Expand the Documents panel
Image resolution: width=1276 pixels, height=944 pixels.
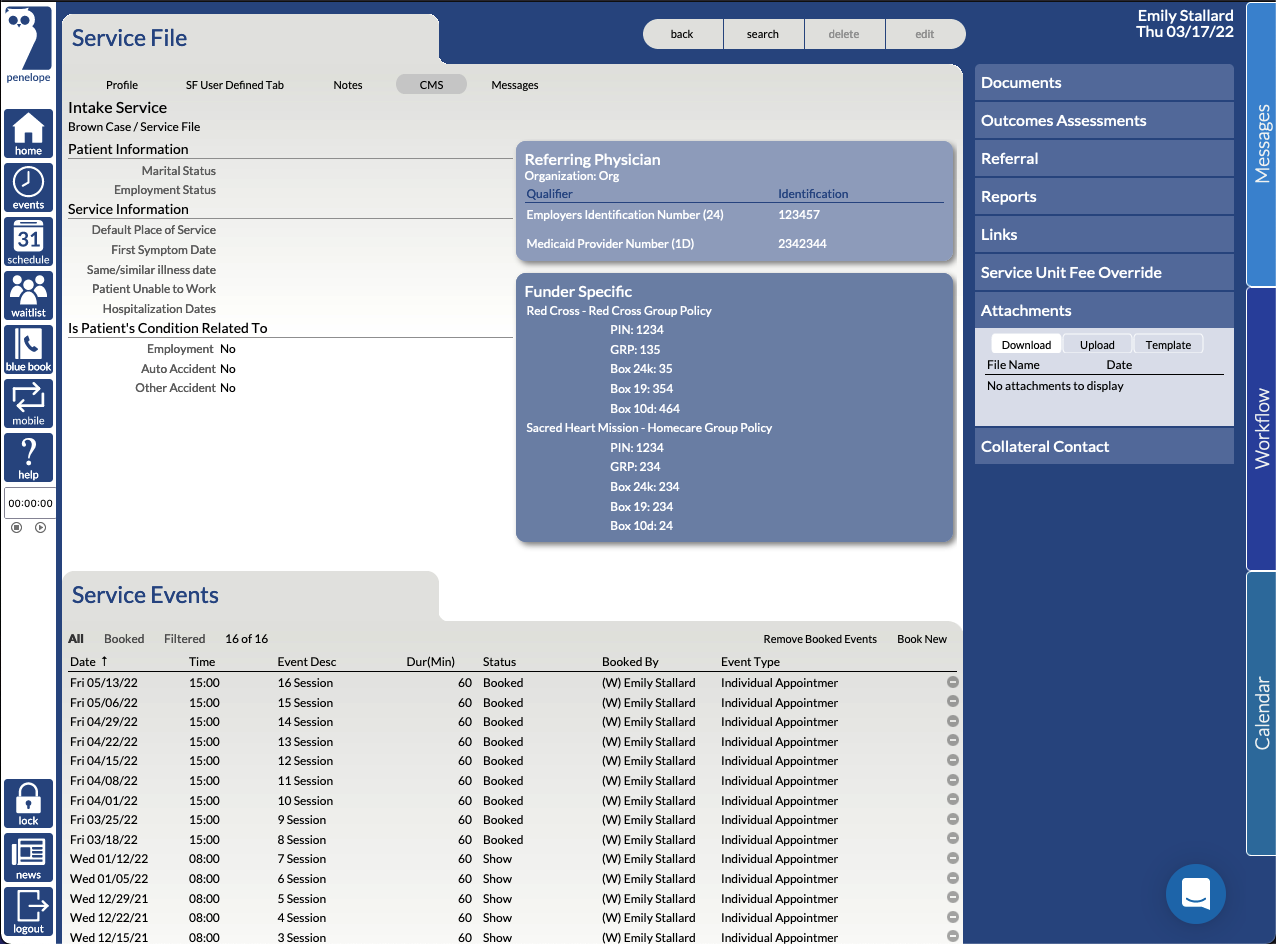1104,83
